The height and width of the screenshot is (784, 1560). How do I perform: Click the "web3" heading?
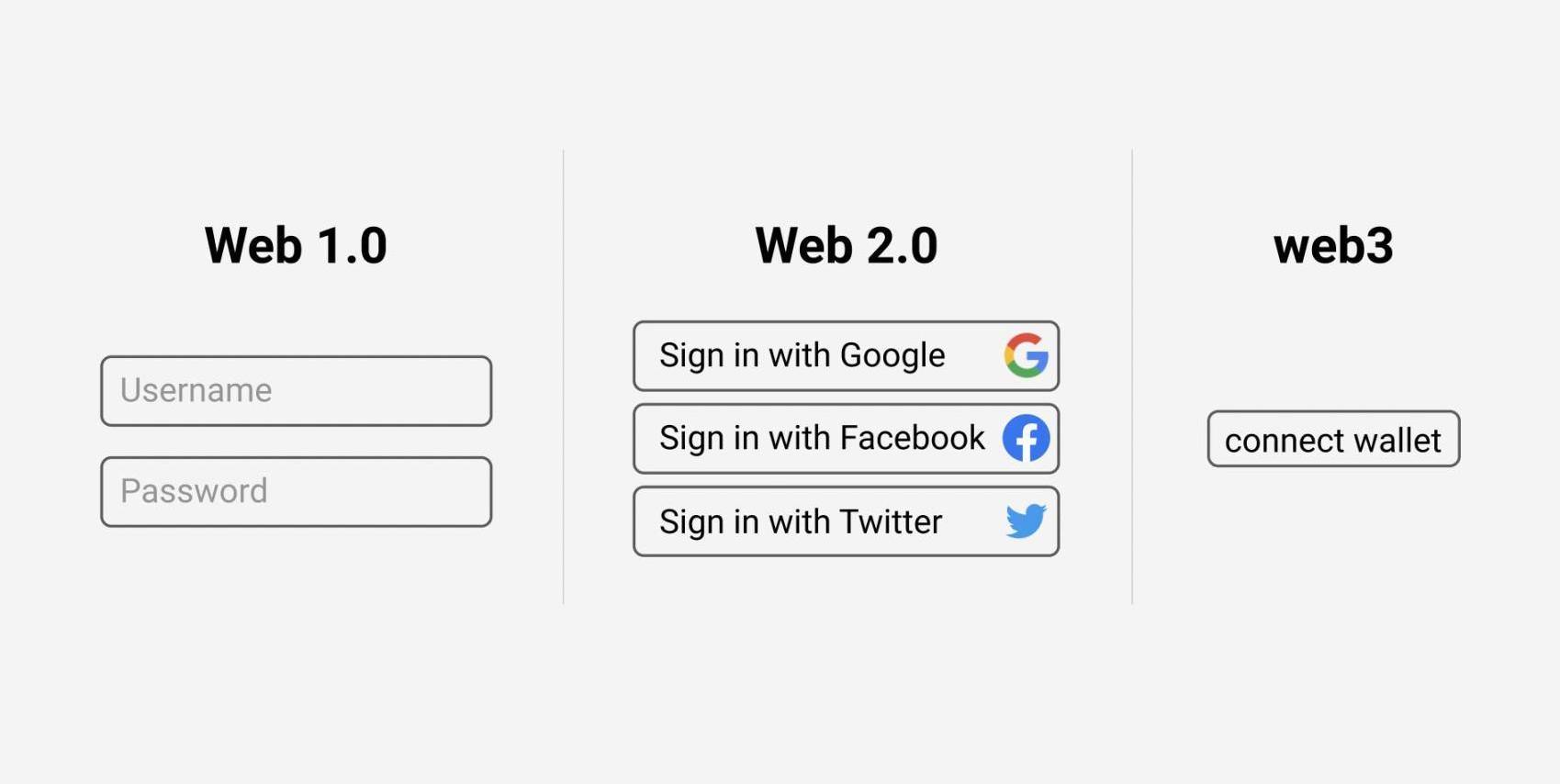pos(1333,246)
